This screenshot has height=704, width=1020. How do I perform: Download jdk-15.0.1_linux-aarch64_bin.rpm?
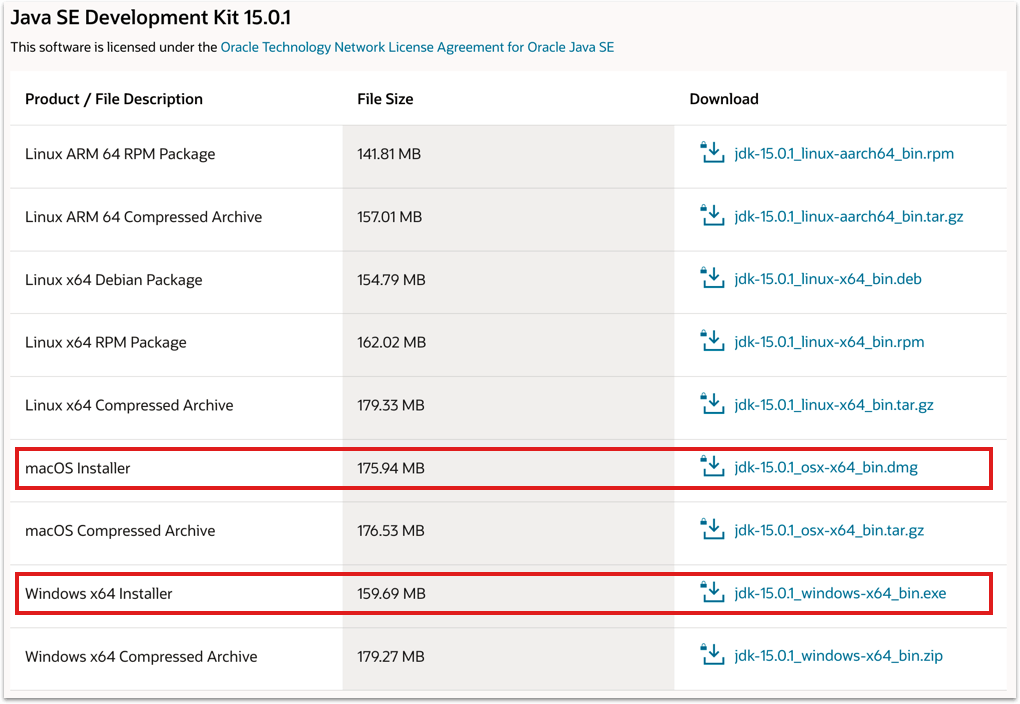[x=844, y=154]
